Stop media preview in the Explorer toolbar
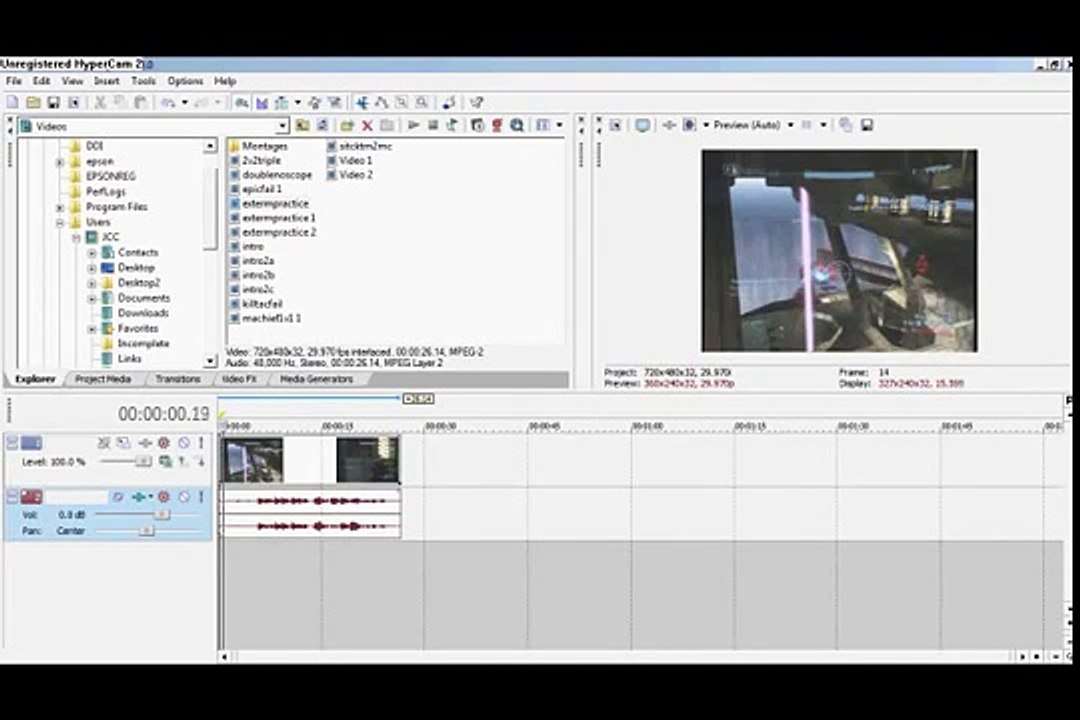1080x720 pixels. pyautogui.click(x=433, y=125)
